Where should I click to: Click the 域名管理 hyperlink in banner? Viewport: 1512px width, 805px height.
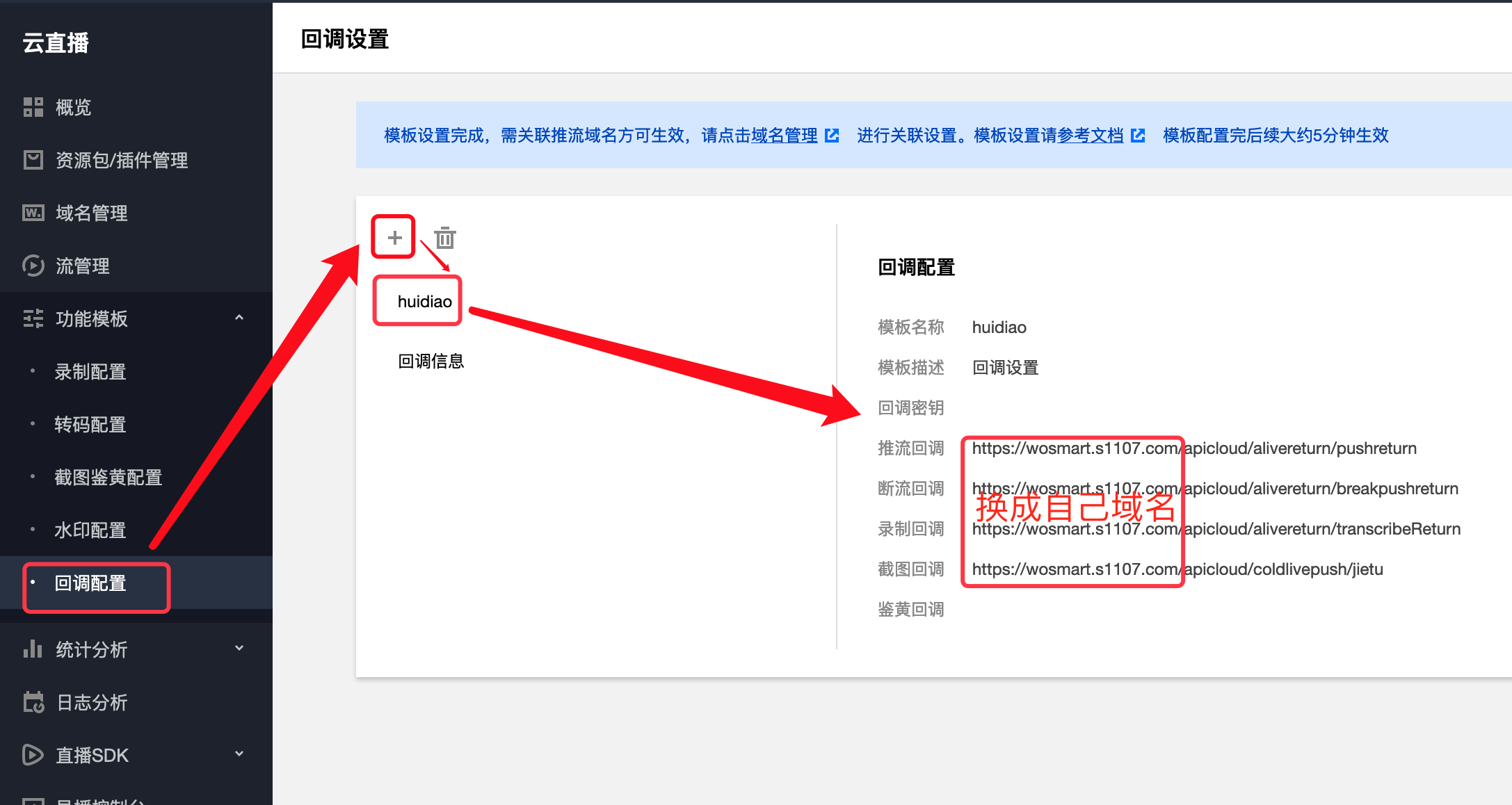[784, 136]
